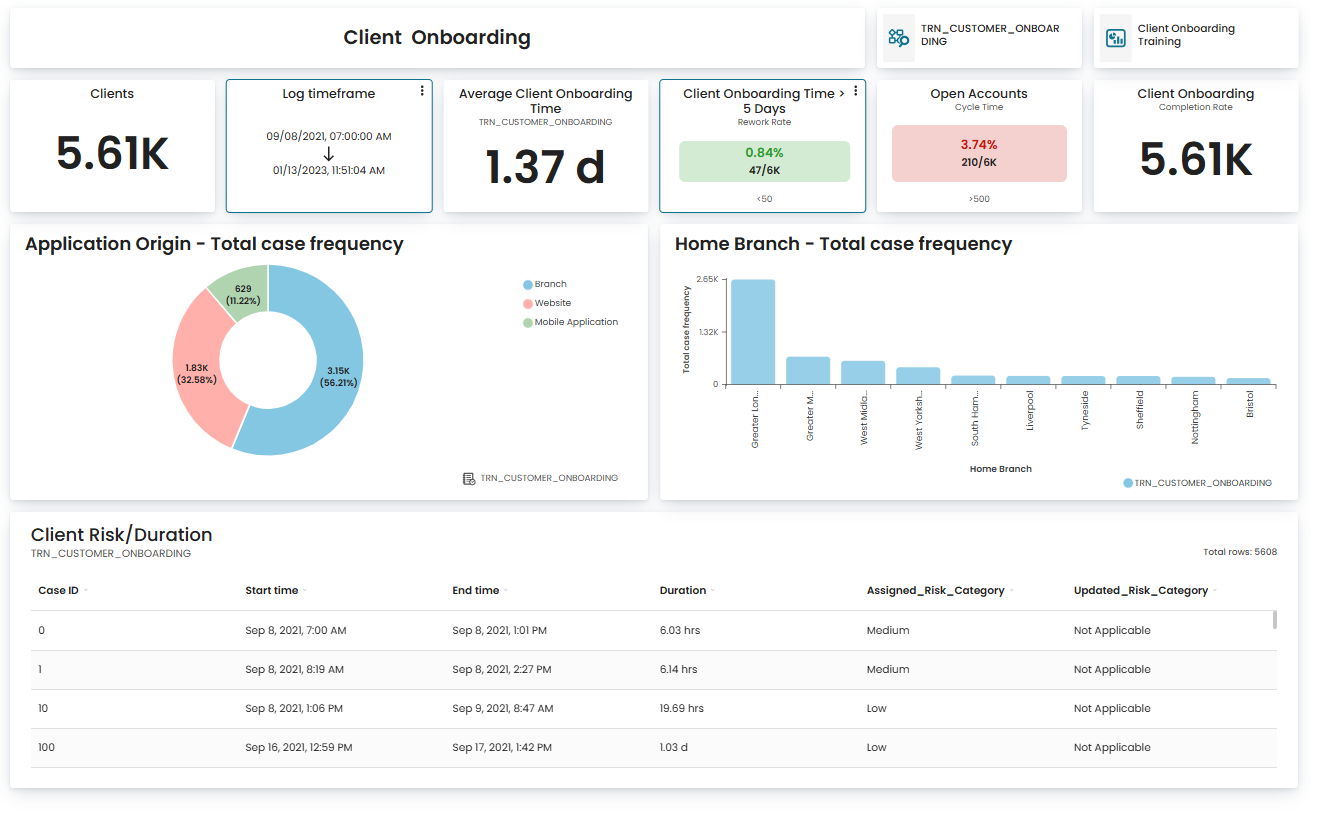The image size is (1325, 813).
Task: Click sort arrow beside Start time header
Action: point(305,591)
